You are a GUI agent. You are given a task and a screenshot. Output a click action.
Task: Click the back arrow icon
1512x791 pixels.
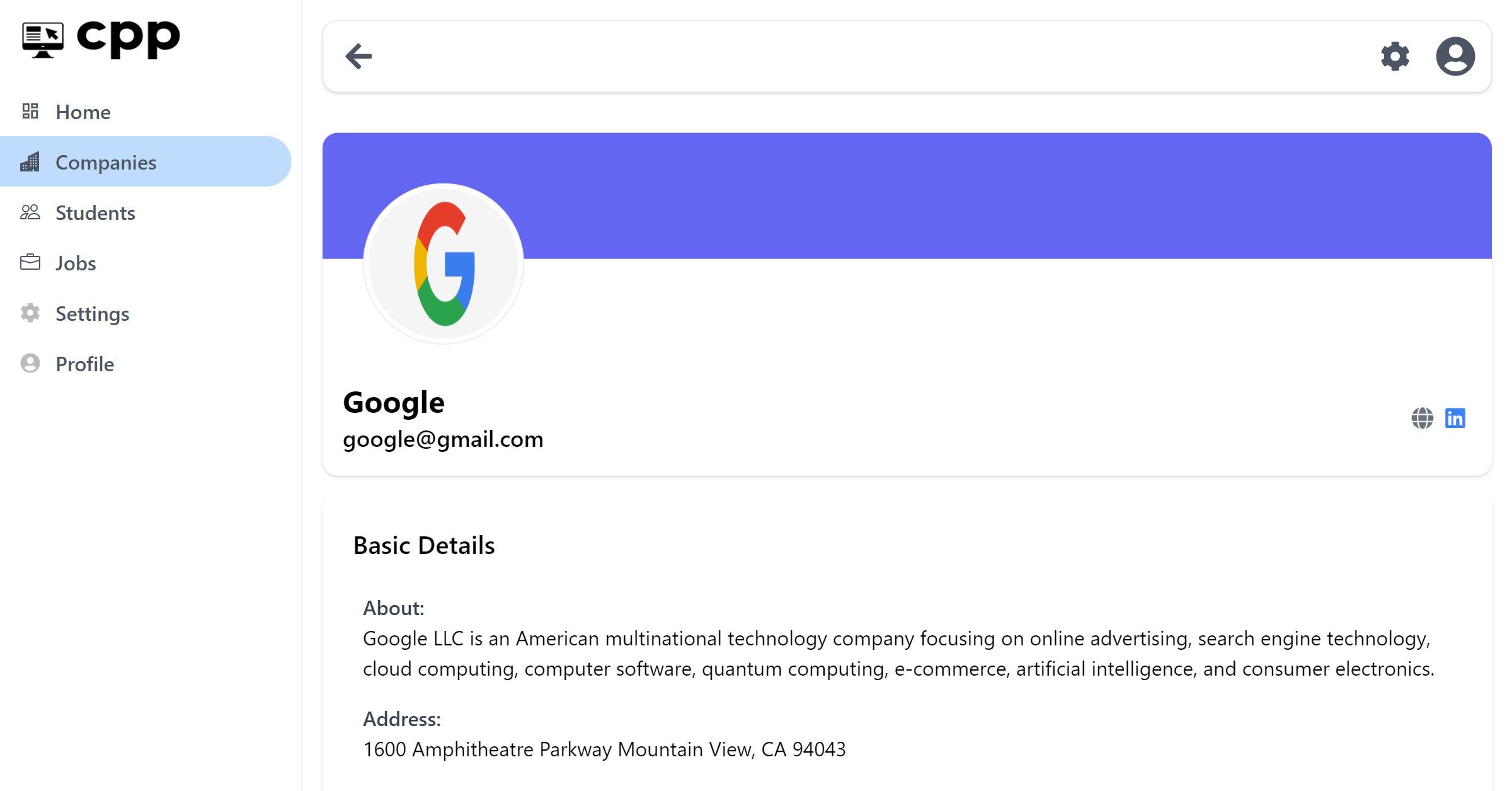pos(358,56)
